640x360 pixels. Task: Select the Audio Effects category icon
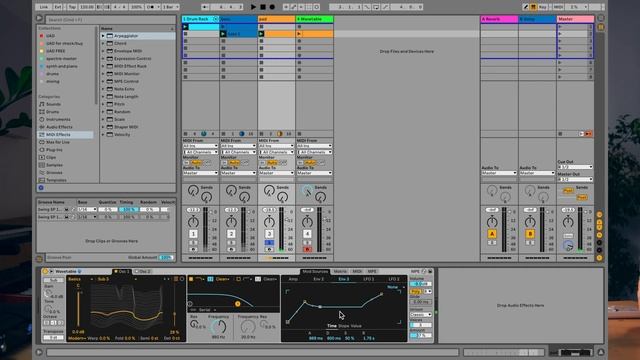click(x=42, y=127)
